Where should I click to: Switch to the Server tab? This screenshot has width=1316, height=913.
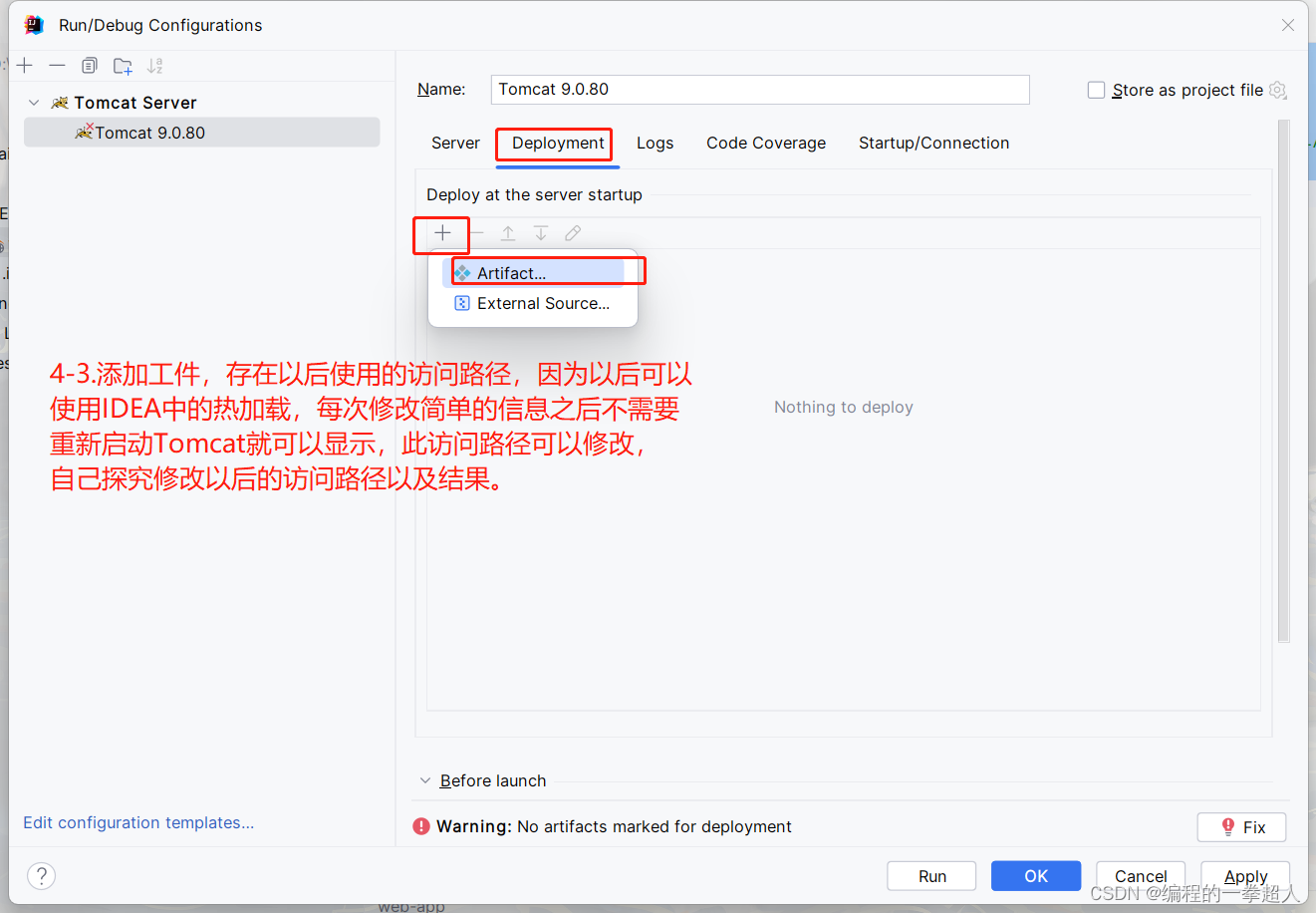455,143
